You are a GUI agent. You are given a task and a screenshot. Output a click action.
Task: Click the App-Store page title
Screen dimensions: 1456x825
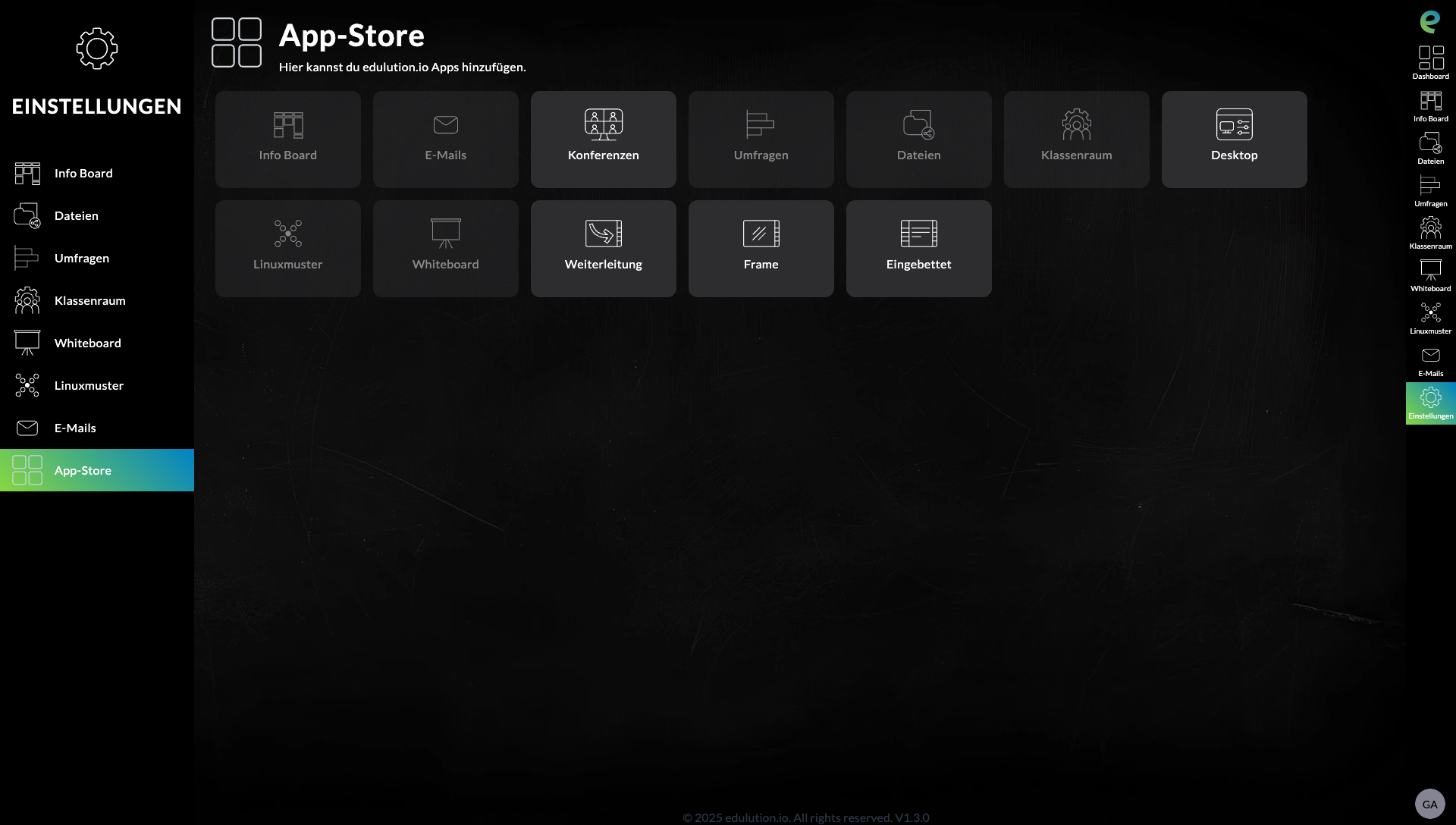[x=352, y=36]
